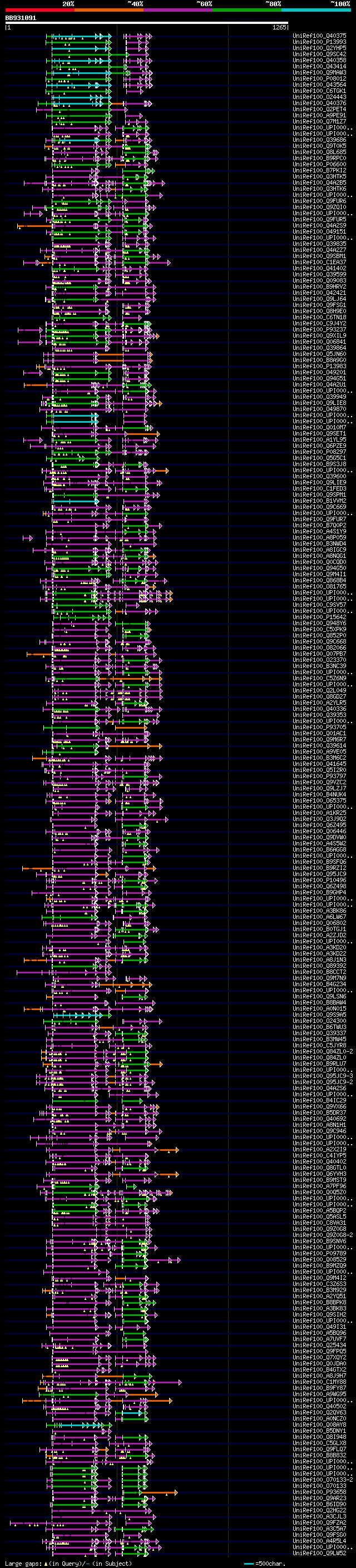
Task: Open hit UniRef100_Q9SC42
Action: (x=319, y=54)
